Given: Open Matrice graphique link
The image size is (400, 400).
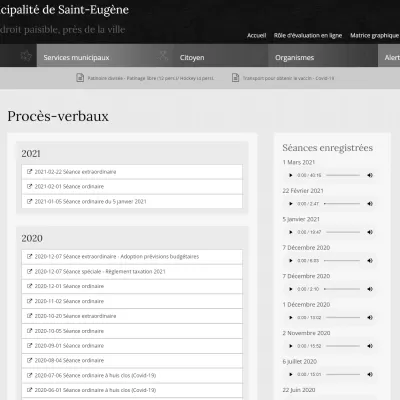Looking at the screenshot, I should pos(374,35).
